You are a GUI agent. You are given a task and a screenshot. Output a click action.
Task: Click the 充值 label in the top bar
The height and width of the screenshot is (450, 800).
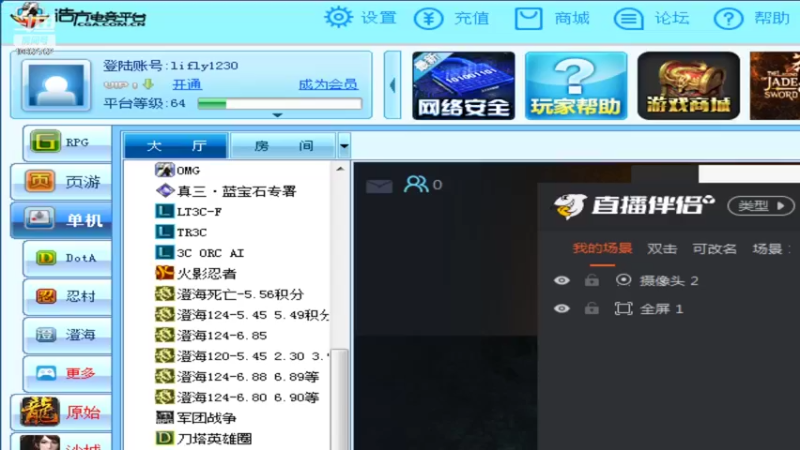(x=471, y=18)
